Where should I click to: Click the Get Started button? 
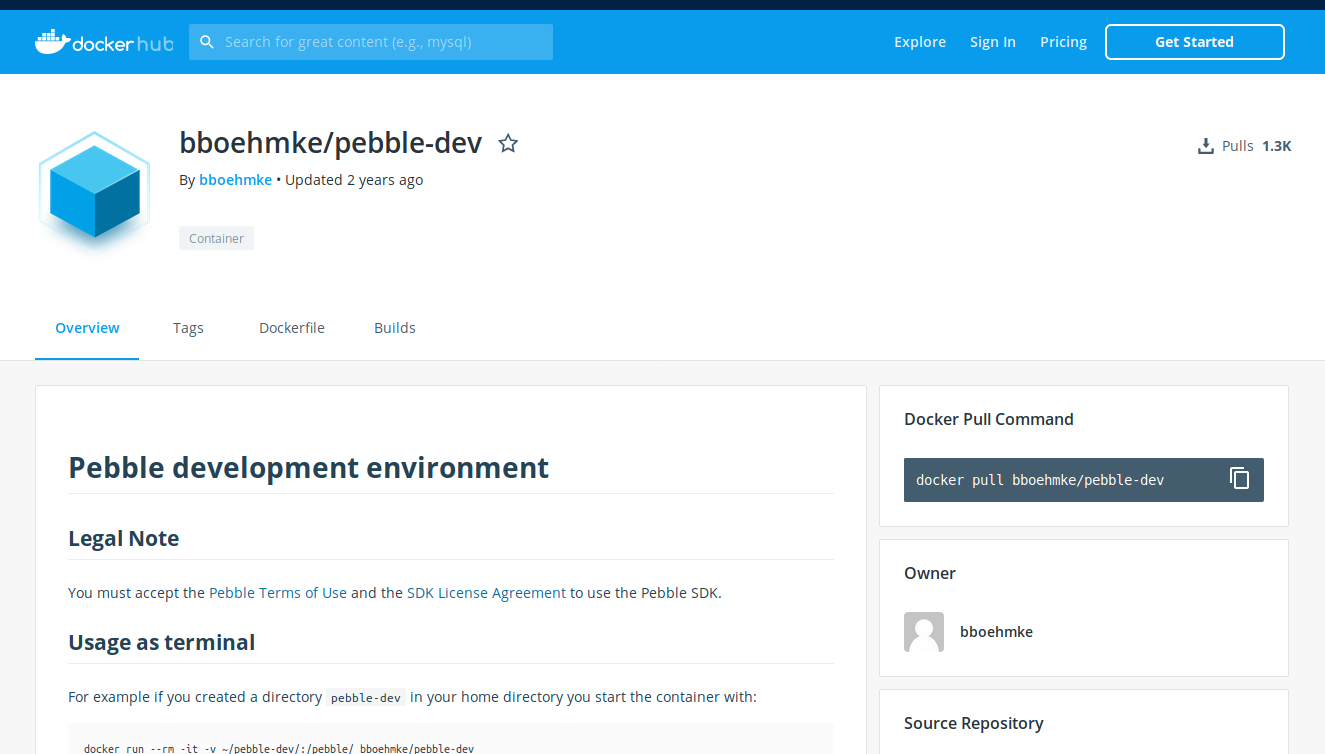1194,42
